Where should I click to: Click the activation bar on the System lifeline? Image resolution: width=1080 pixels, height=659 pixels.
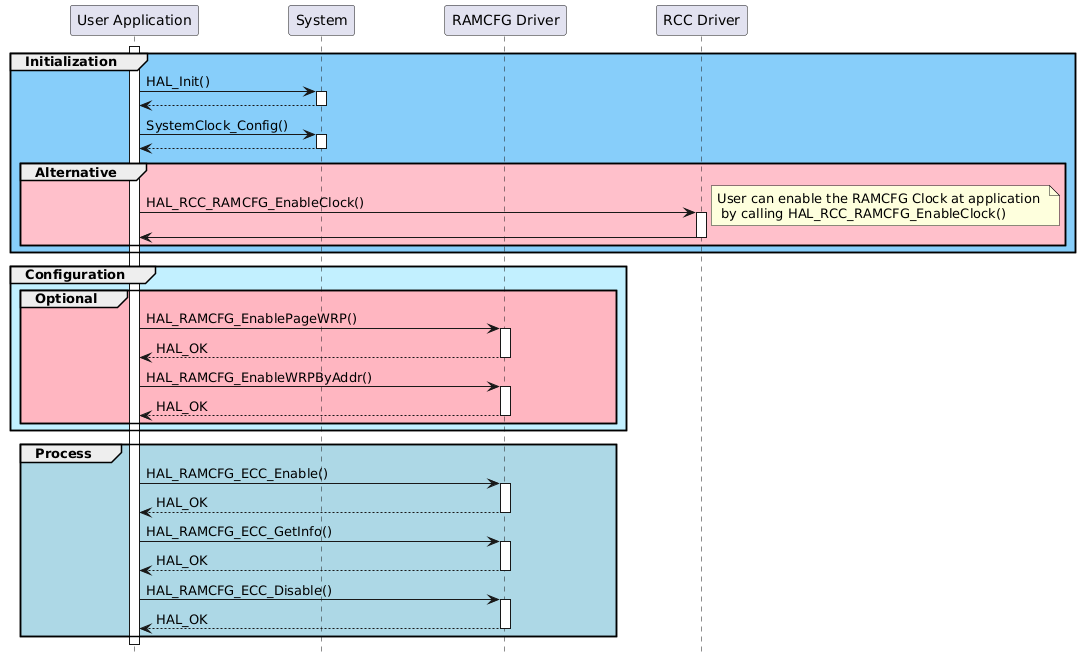click(321, 97)
